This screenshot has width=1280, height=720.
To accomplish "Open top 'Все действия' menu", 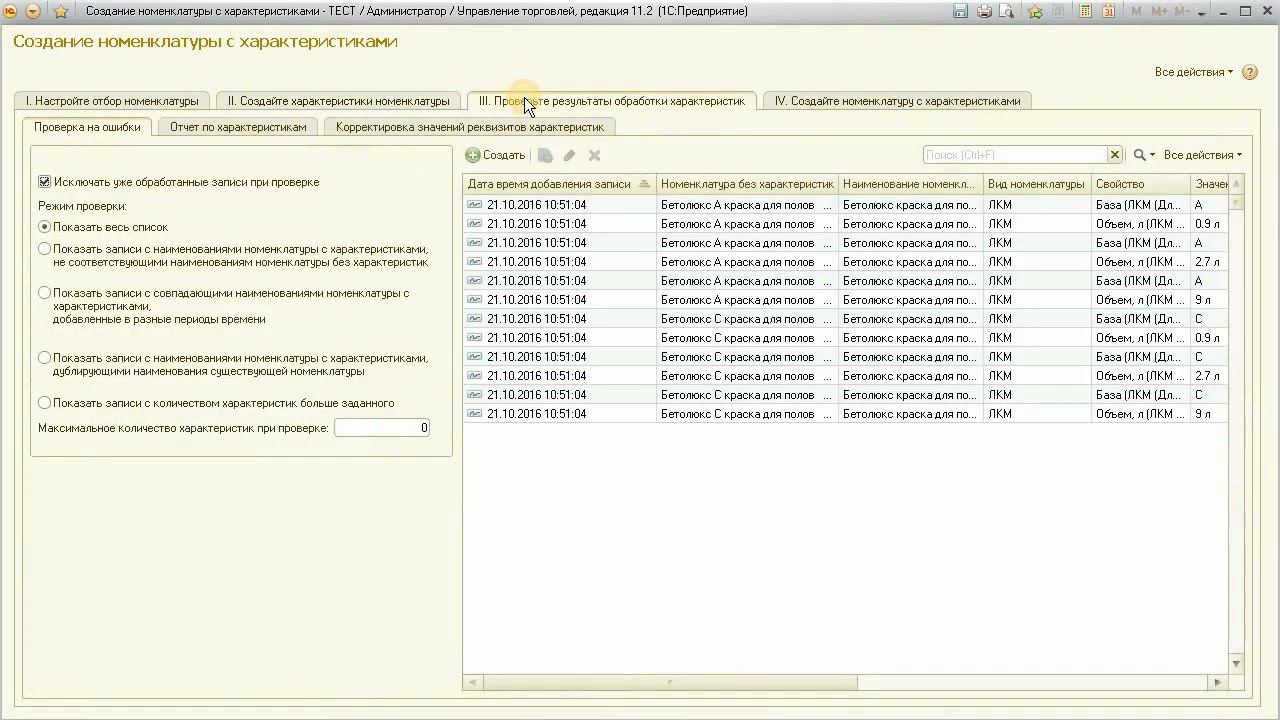I will (x=1194, y=72).
